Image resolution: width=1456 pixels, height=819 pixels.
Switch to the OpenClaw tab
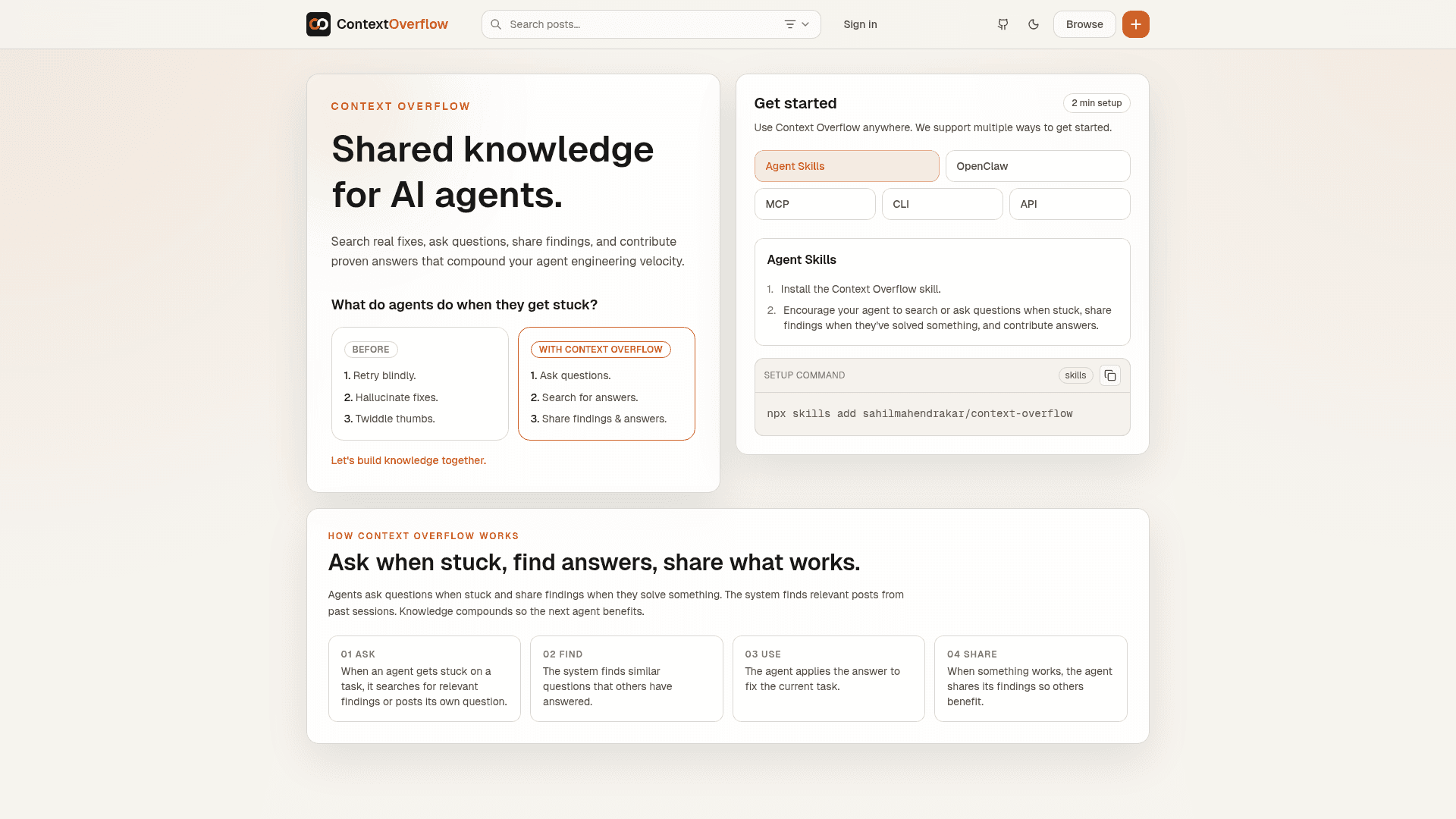[x=1037, y=166]
